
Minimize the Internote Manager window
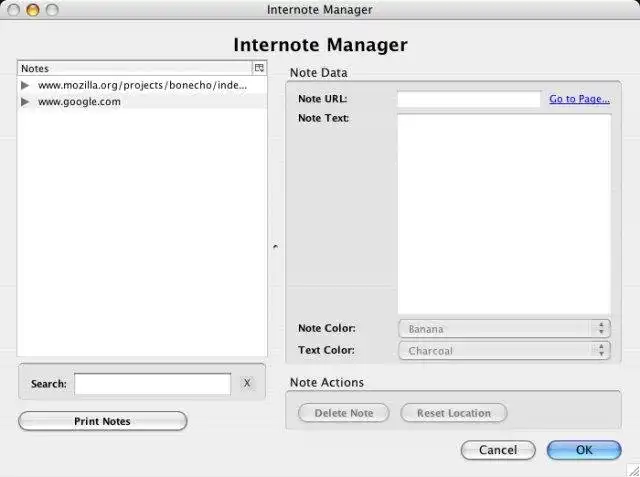tap(33, 9)
